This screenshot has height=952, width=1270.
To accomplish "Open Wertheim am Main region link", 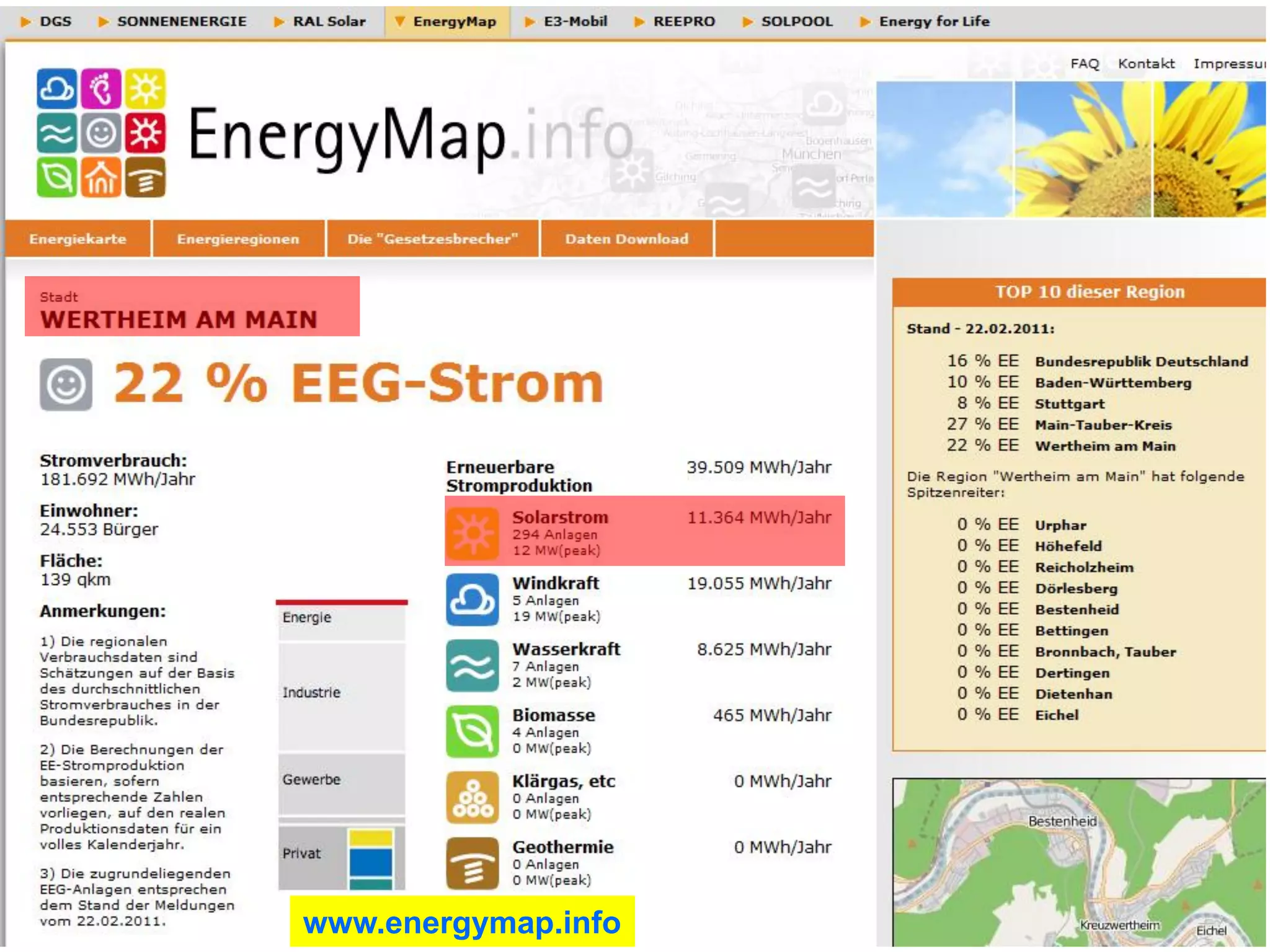I will pyautogui.click(x=1105, y=446).
